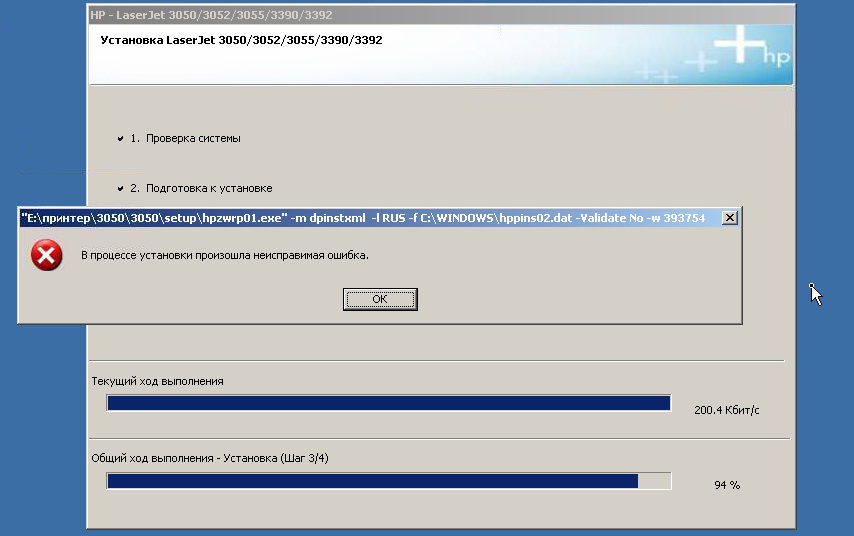Click the 'Текущий ход выполнения' progress bar
854x536 pixels.
pyautogui.click(x=389, y=403)
